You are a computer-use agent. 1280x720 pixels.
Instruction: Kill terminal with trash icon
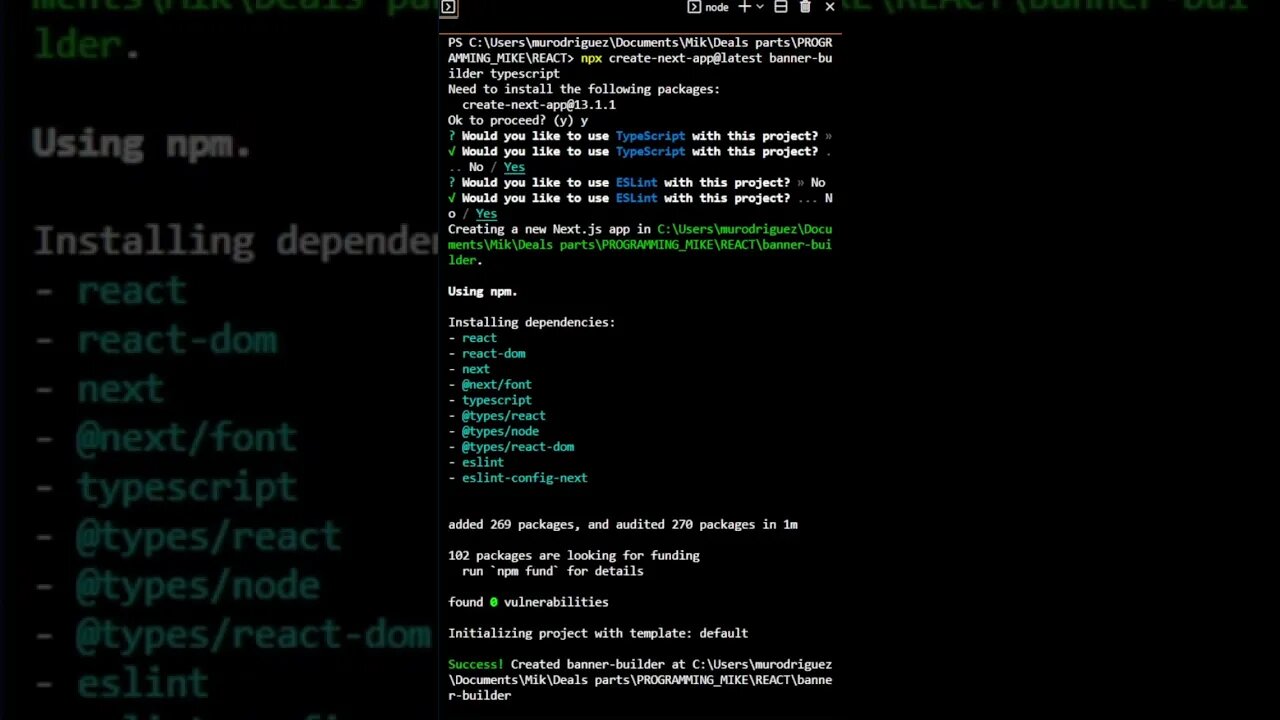pyautogui.click(x=805, y=7)
